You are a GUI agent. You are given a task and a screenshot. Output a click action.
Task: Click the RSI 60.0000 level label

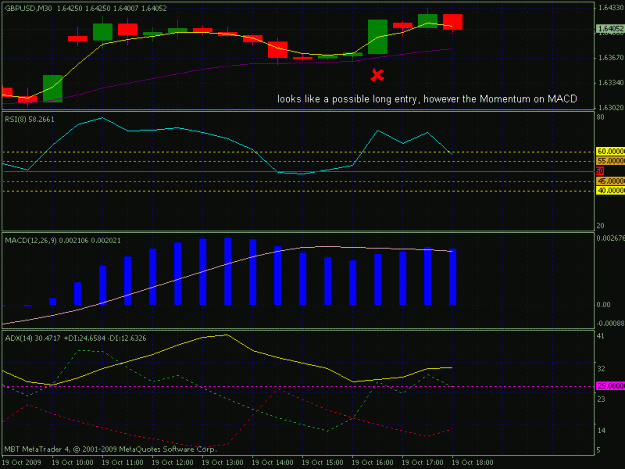click(x=610, y=151)
